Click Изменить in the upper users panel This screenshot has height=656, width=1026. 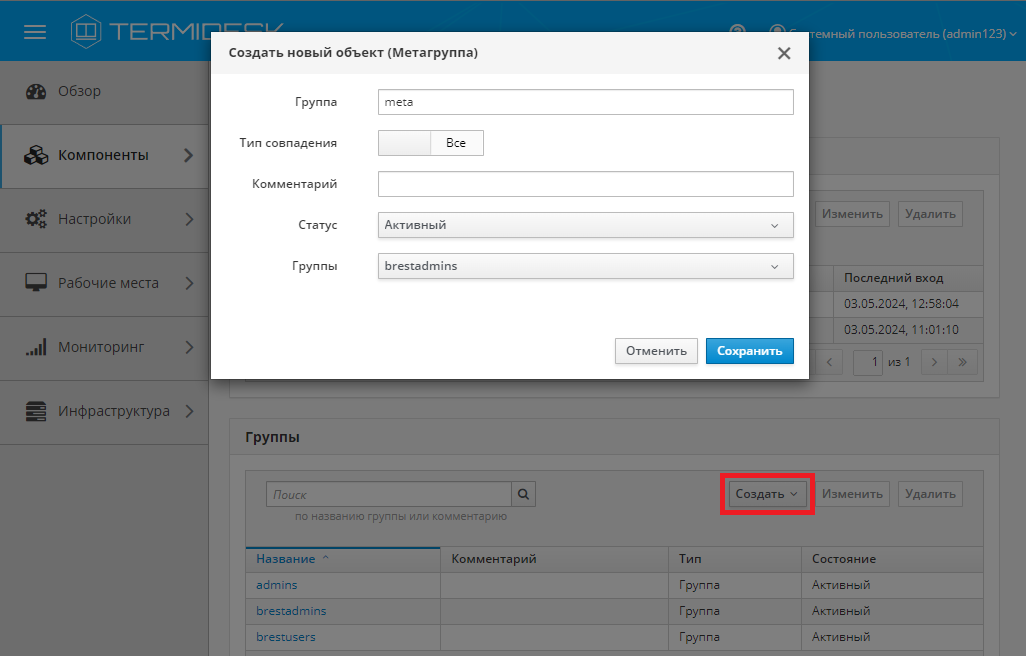(852, 214)
